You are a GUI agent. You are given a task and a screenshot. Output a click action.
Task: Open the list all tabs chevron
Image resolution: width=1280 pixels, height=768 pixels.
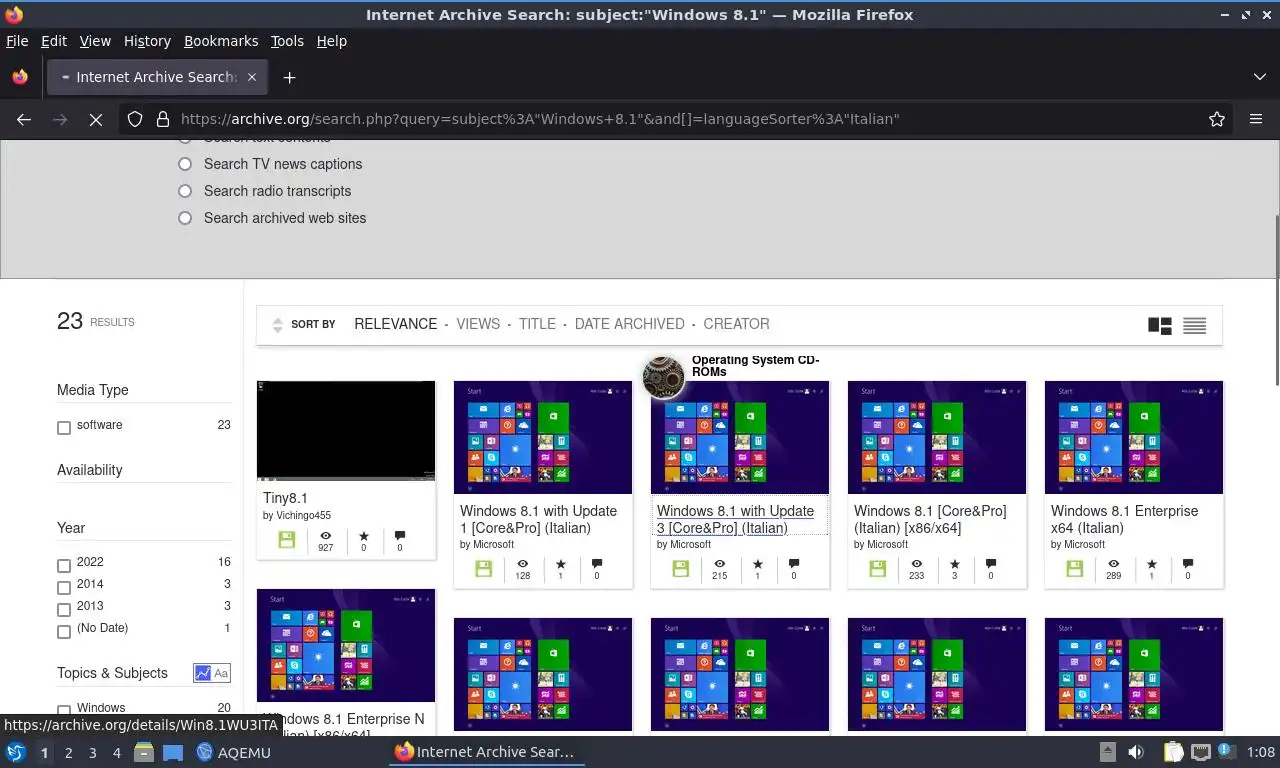[1260, 77]
